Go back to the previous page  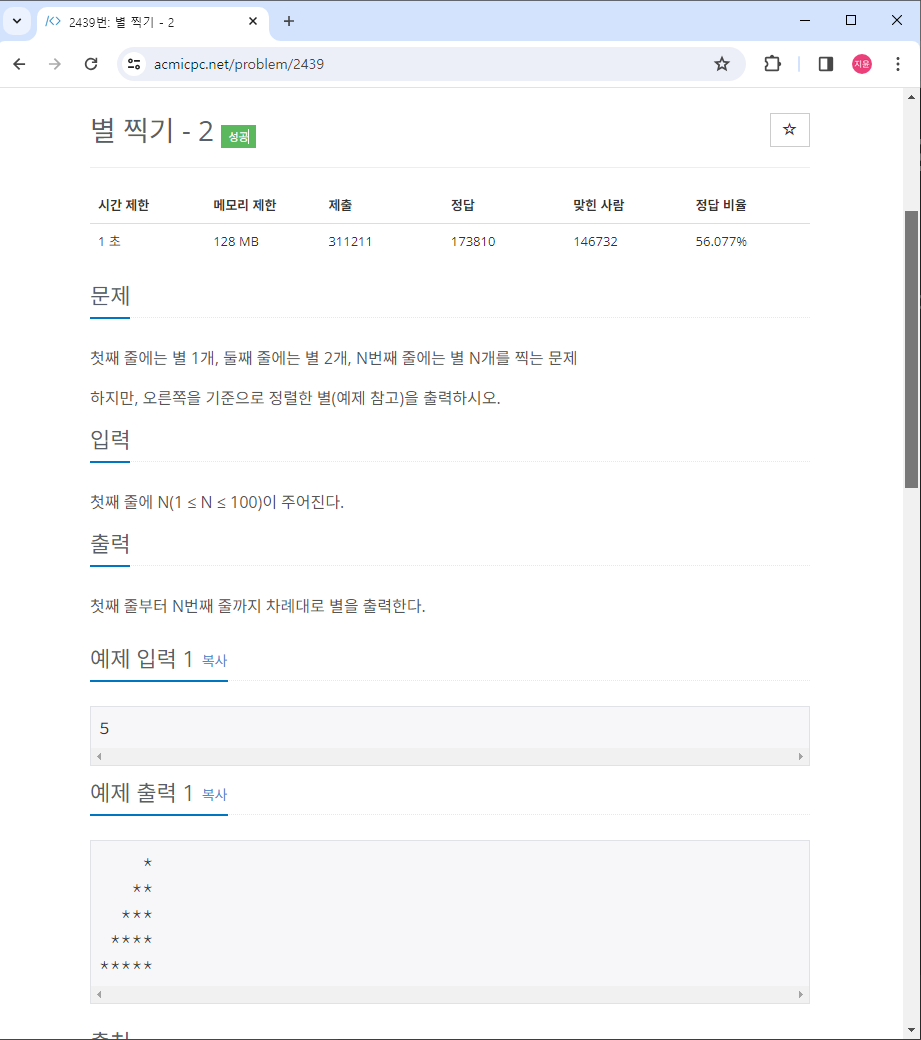(19, 64)
